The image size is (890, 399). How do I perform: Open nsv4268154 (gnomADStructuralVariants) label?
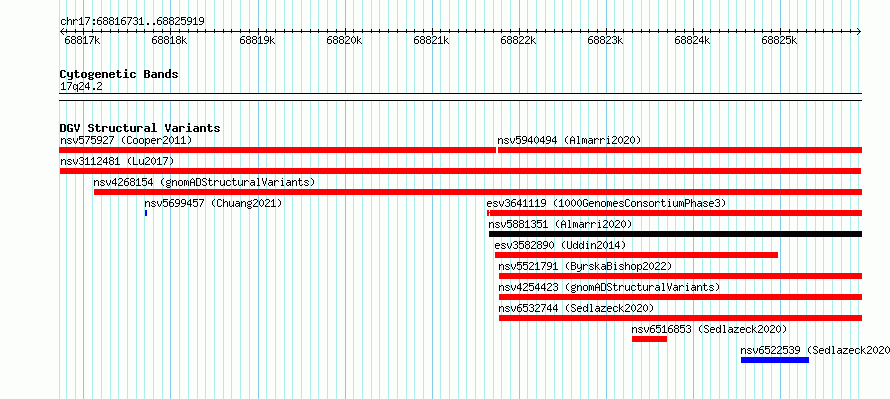point(204,182)
